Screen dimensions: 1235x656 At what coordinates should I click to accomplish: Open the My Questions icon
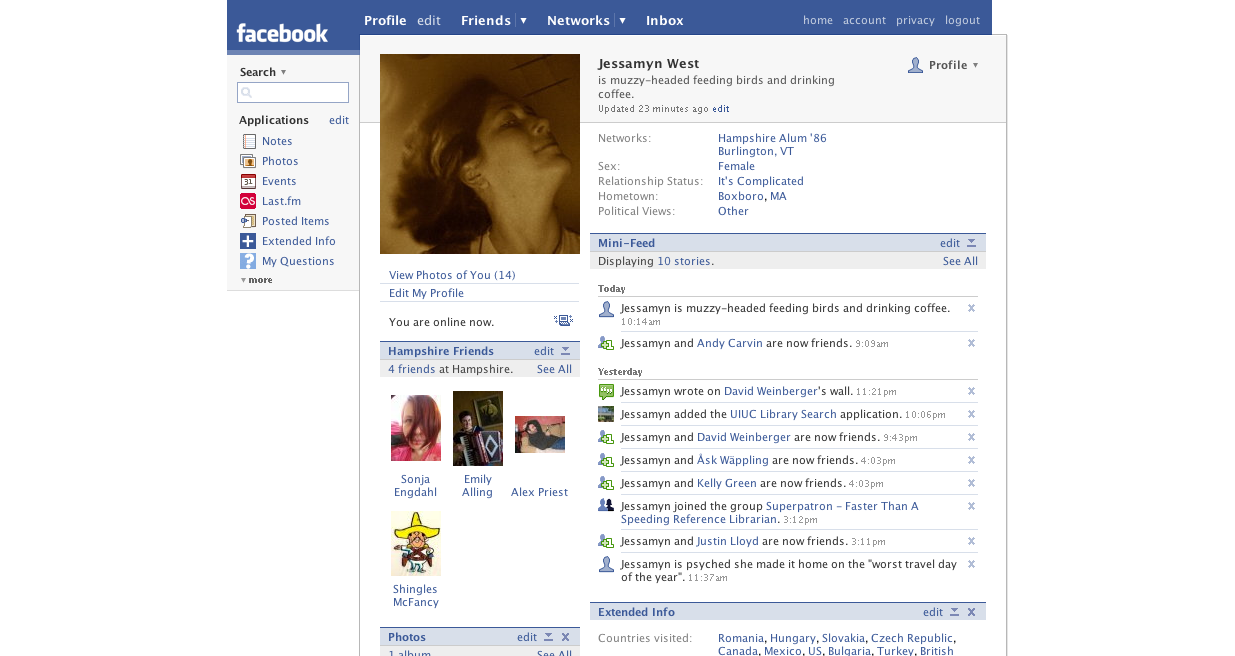tap(248, 261)
